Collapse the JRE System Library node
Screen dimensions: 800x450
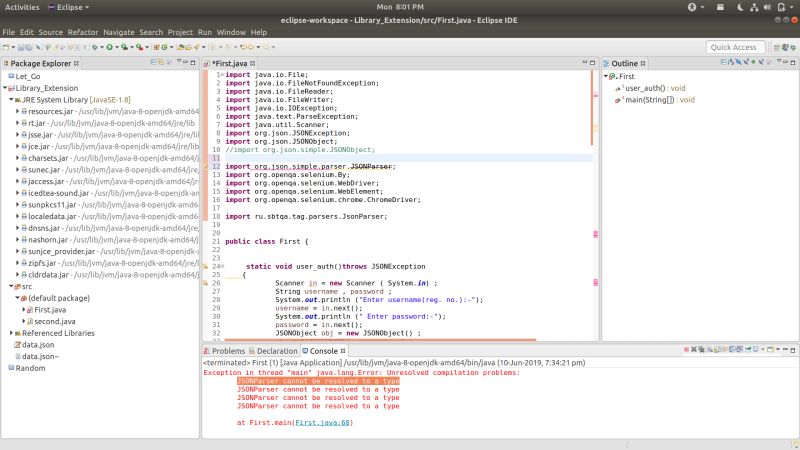click(x=11, y=100)
